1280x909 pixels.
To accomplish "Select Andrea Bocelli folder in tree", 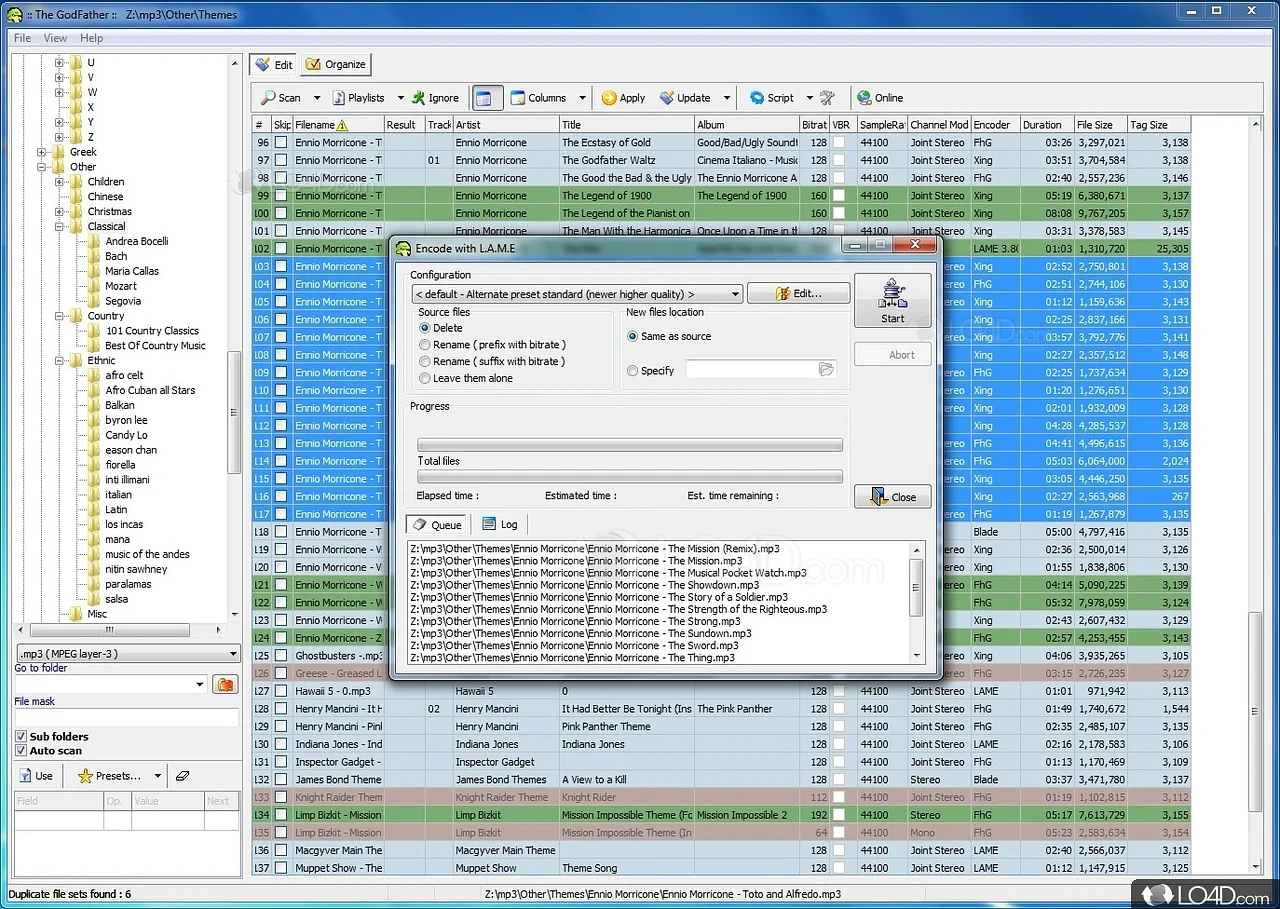I will click(x=137, y=241).
